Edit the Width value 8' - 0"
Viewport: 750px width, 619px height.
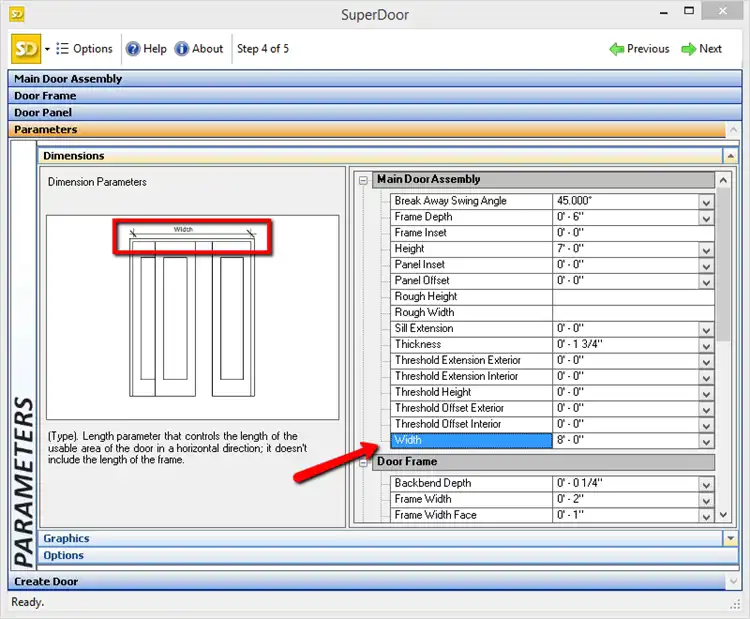coord(625,440)
